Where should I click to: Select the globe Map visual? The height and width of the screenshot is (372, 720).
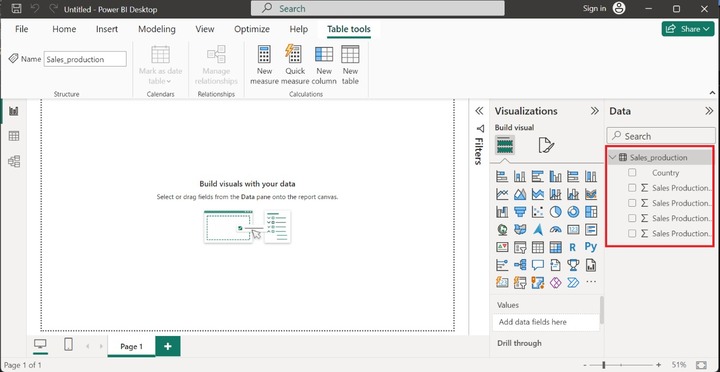502,230
